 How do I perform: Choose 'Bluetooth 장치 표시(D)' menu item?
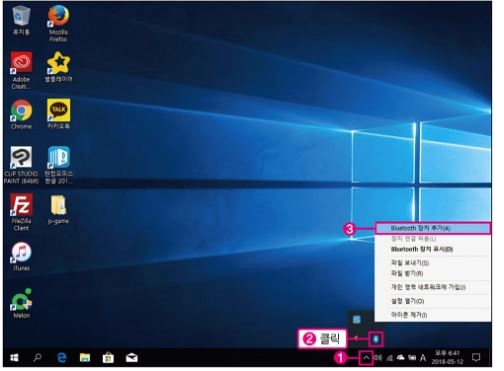(x=433, y=249)
